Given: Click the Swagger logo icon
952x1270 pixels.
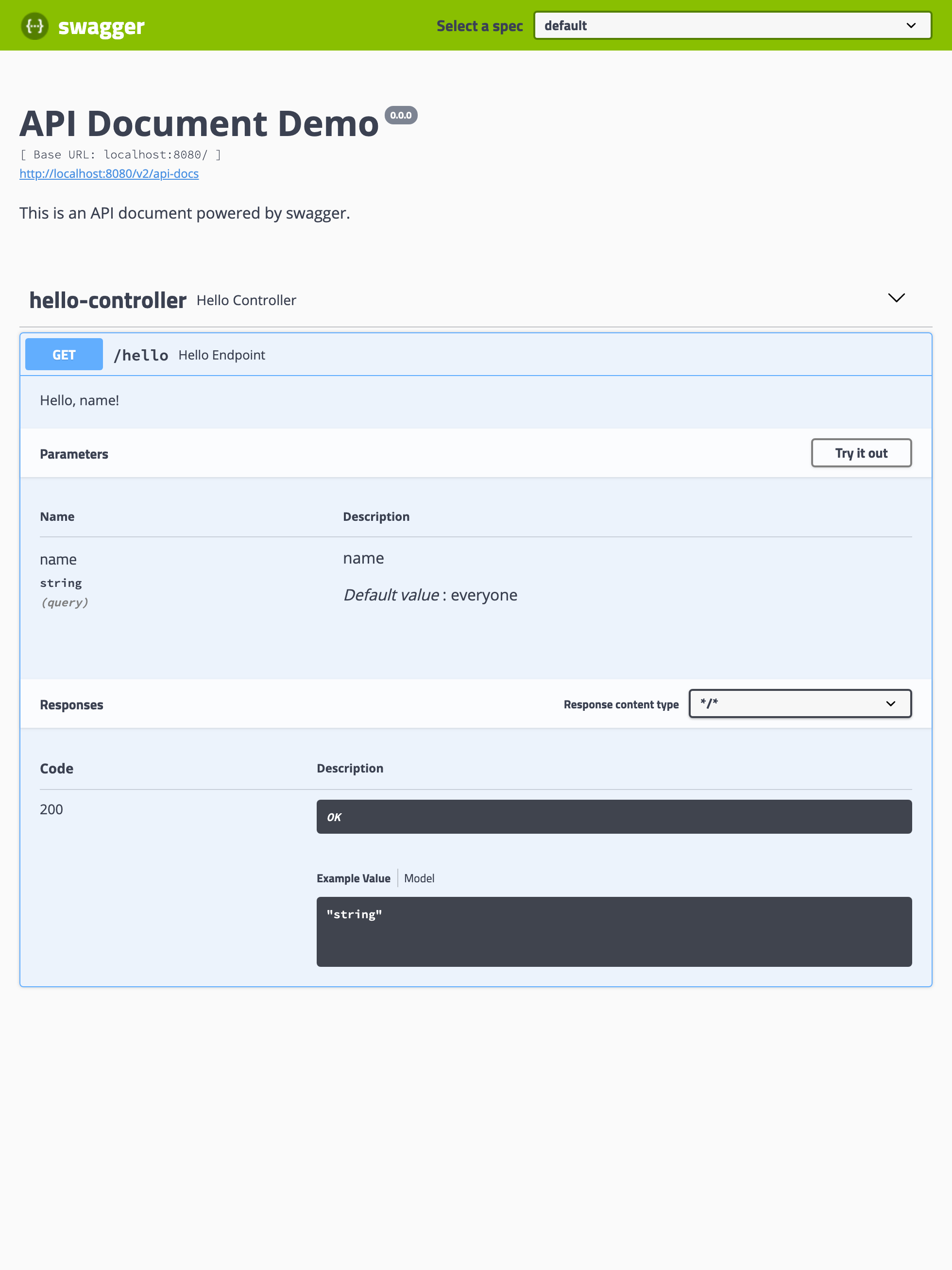Looking at the screenshot, I should click(34, 26).
